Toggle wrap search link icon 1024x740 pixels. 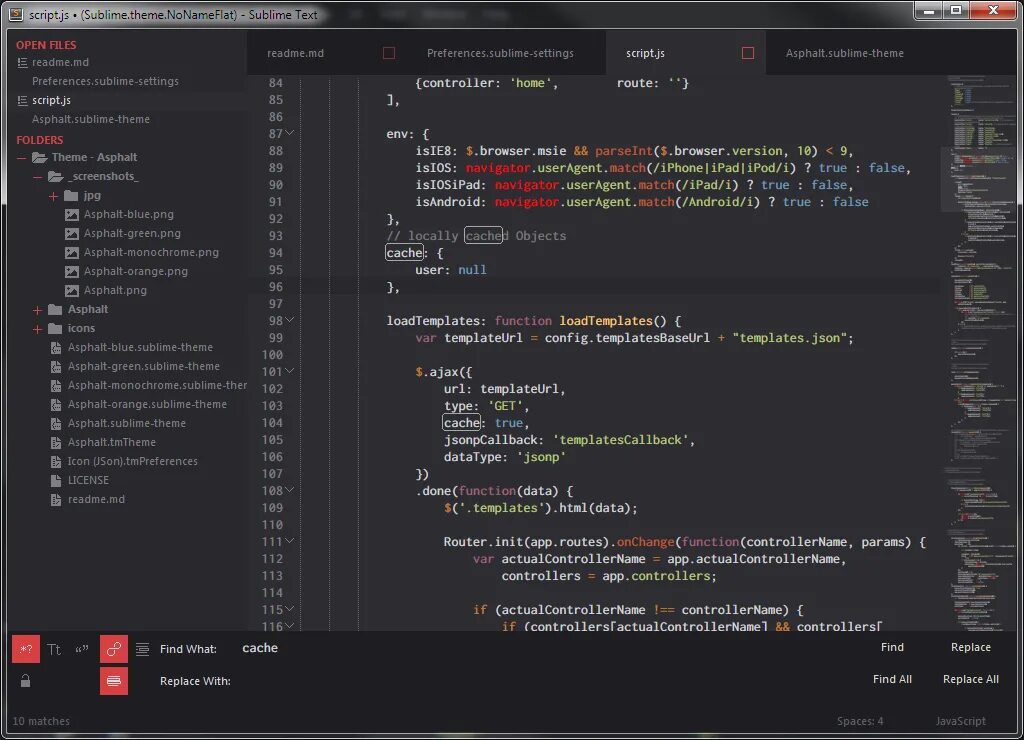coord(114,649)
